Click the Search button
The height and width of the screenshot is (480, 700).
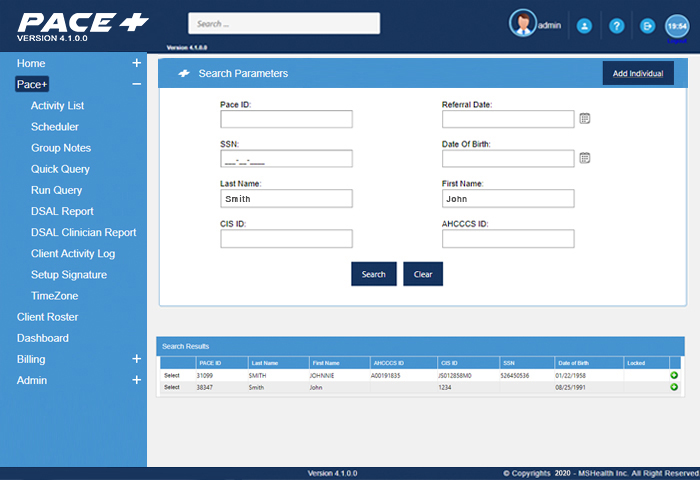pos(374,274)
